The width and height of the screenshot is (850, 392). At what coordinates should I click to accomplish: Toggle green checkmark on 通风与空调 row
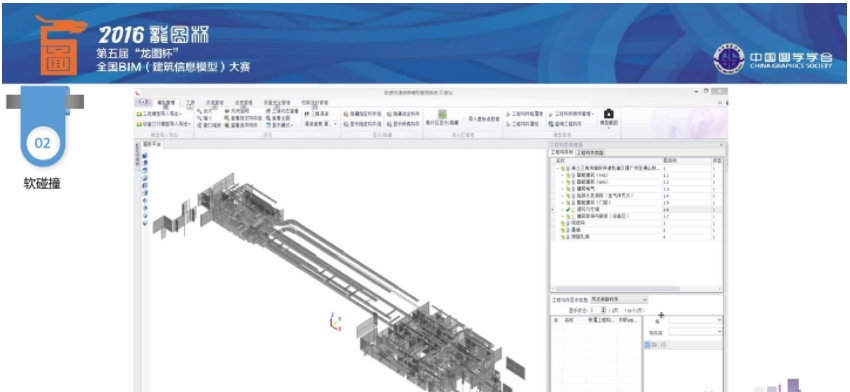pos(568,209)
